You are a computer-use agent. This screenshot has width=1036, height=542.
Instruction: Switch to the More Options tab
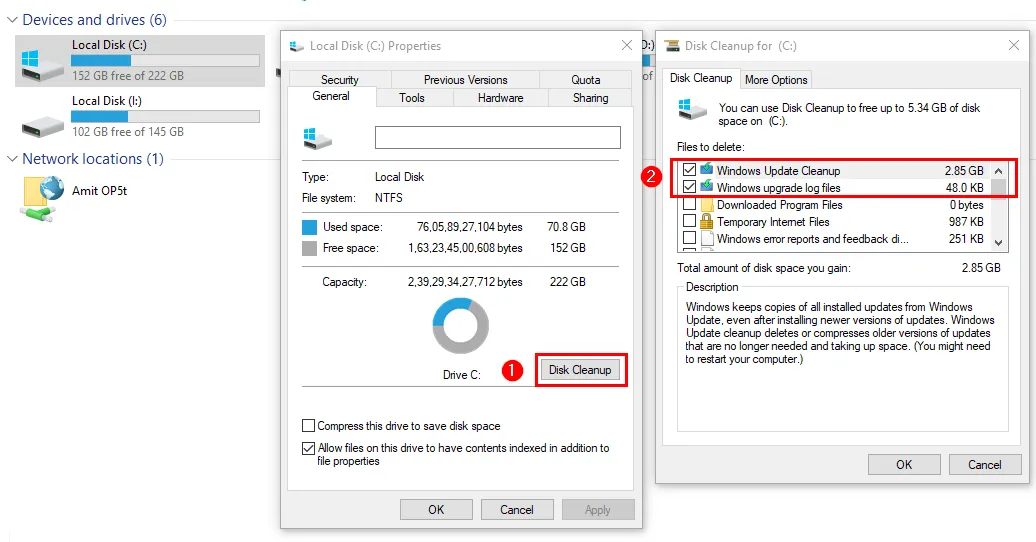click(776, 80)
